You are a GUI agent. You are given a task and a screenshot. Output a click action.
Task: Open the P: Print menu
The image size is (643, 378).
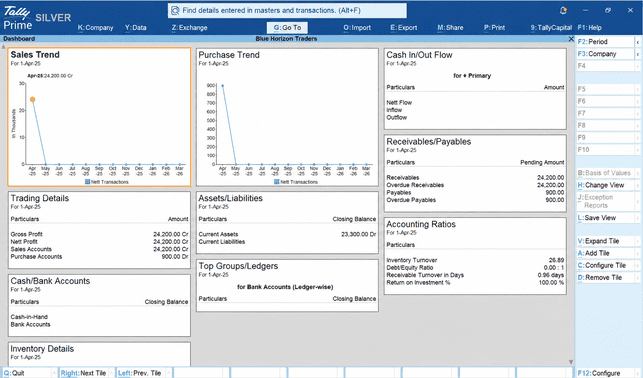[x=495, y=28]
